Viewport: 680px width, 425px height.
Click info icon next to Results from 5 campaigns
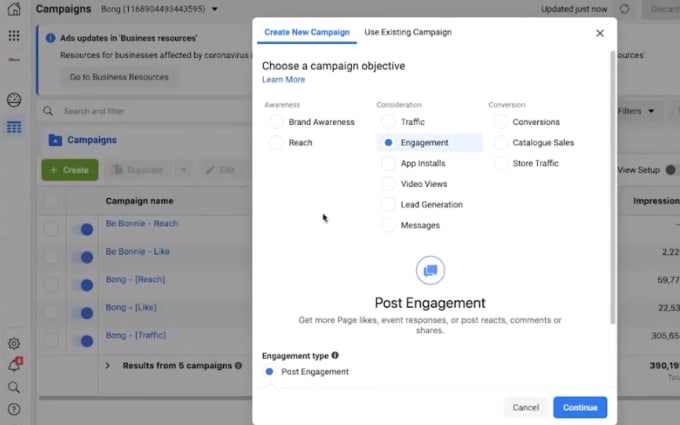[238, 366]
